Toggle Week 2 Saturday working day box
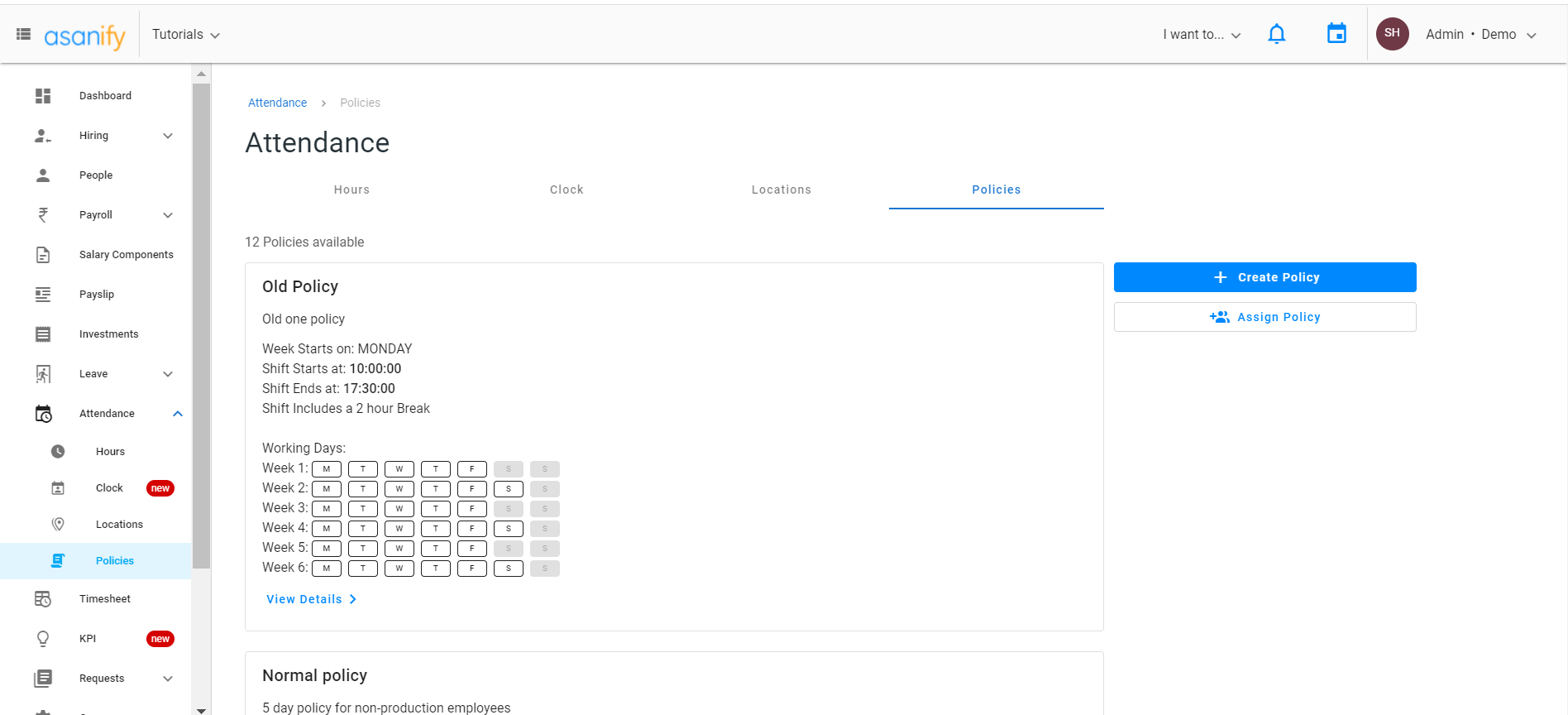Screen dimensions: 1568x715 click(x=509, y=489)
